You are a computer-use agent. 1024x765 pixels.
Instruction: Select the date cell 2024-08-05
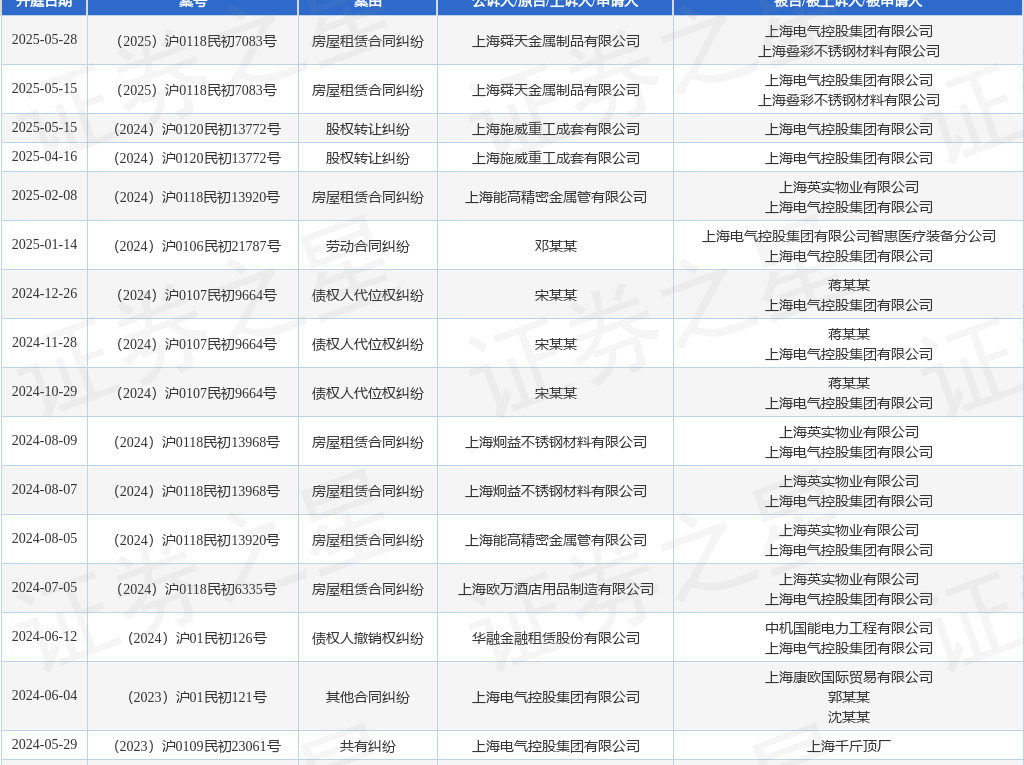click(x=44, y=539)
